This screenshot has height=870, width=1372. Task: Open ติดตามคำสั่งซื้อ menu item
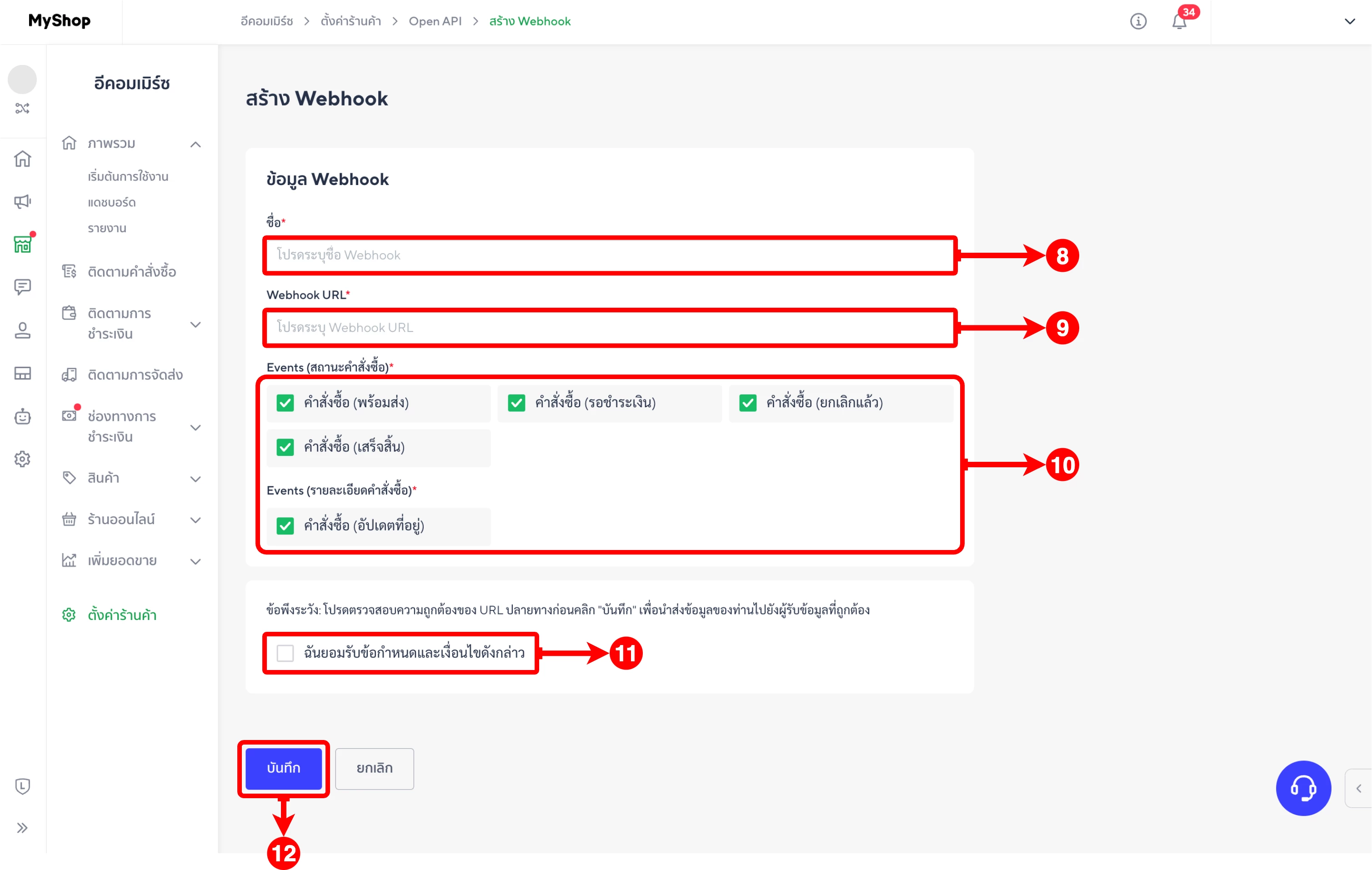132,272
